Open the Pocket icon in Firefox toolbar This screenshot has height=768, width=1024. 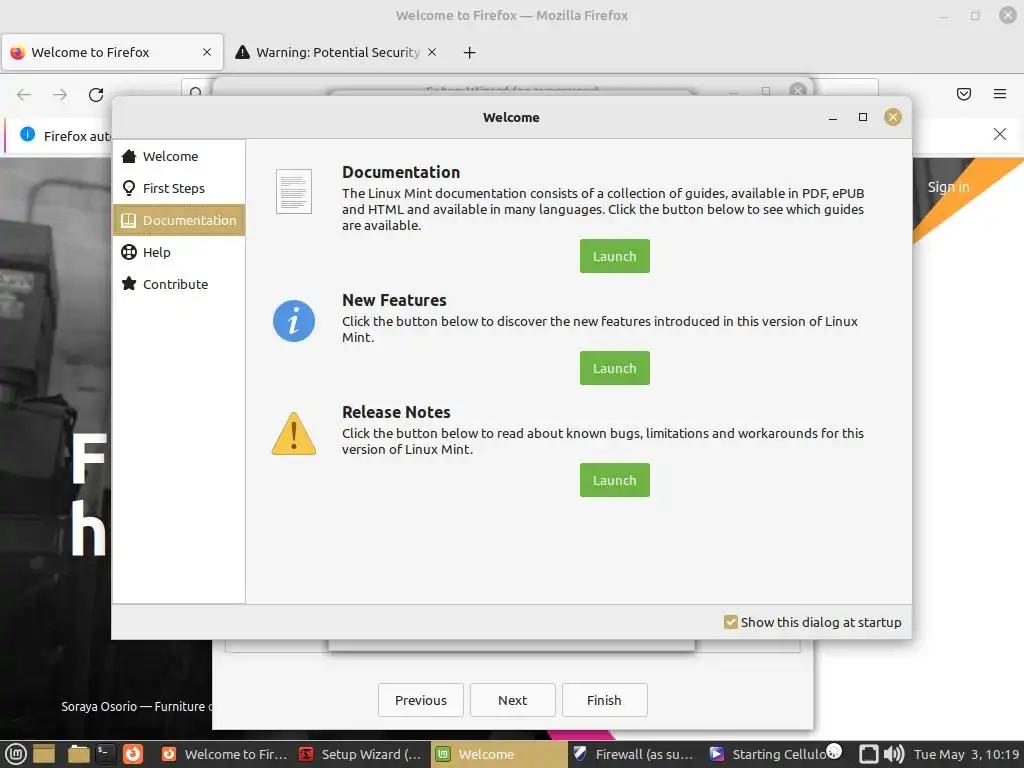pyautogui.click(x=964, y=94)
